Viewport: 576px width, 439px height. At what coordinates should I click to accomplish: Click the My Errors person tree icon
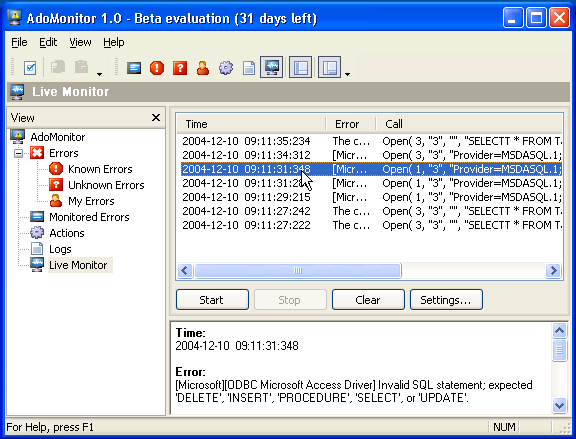56,201
